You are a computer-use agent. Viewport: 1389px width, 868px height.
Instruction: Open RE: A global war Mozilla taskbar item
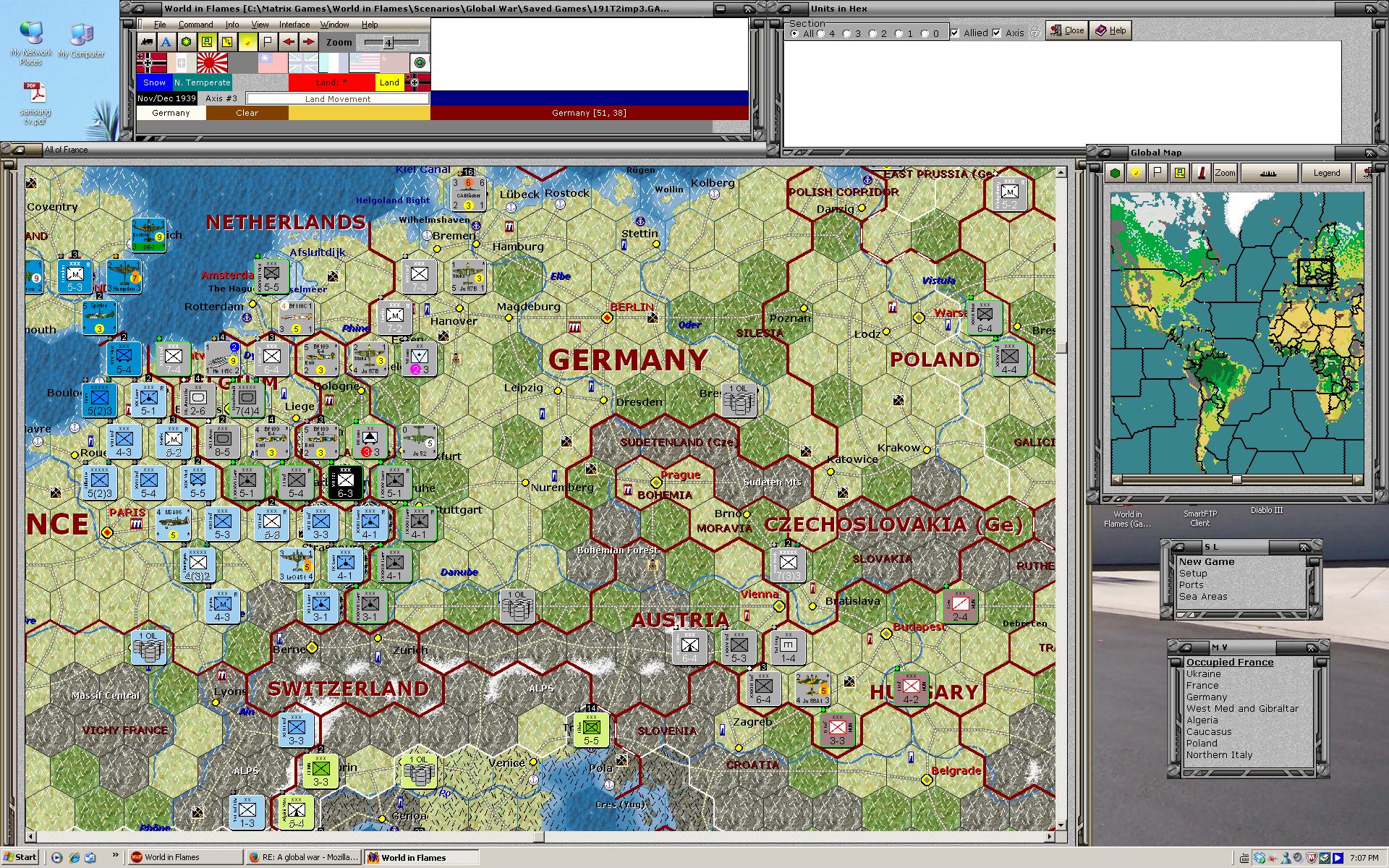click(x=303, y=857)
